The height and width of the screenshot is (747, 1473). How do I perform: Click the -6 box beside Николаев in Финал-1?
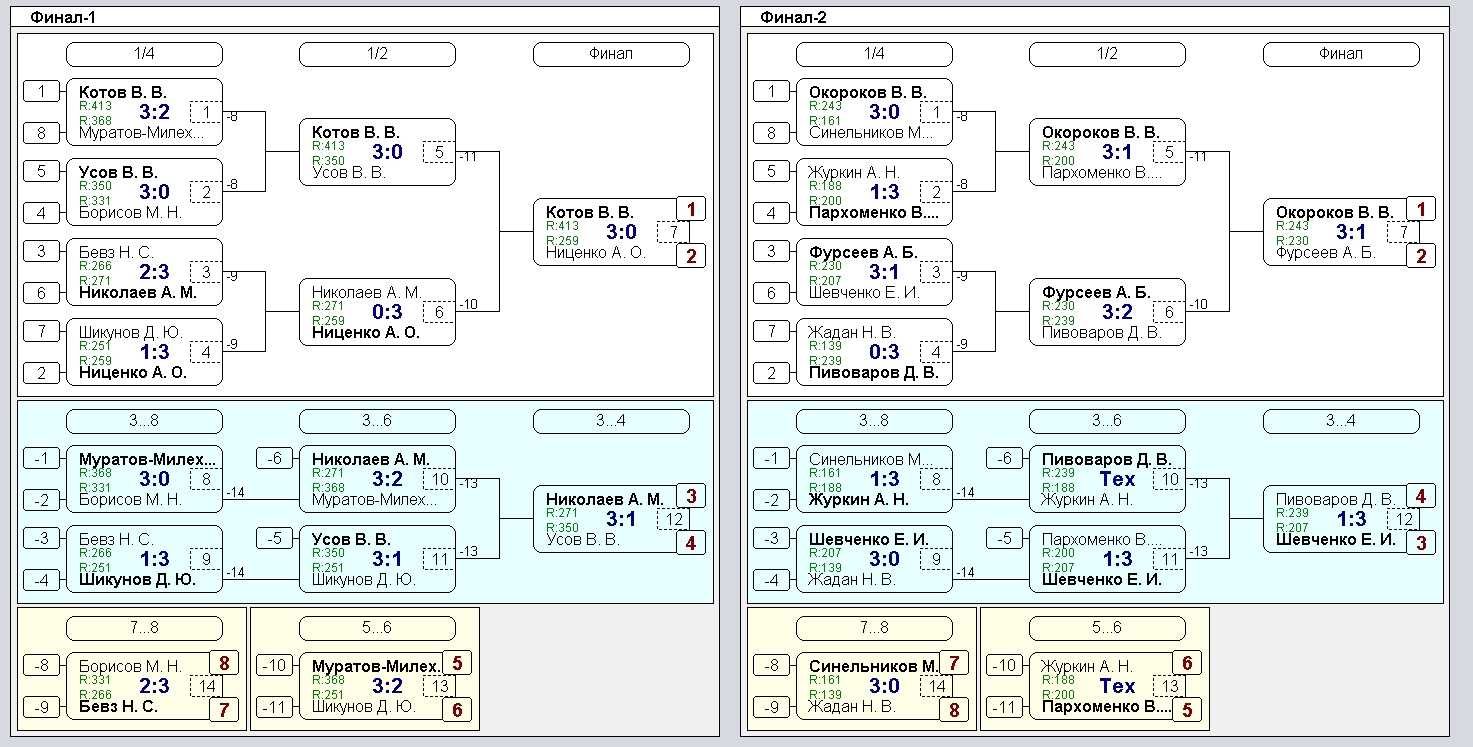click(275, 459)
